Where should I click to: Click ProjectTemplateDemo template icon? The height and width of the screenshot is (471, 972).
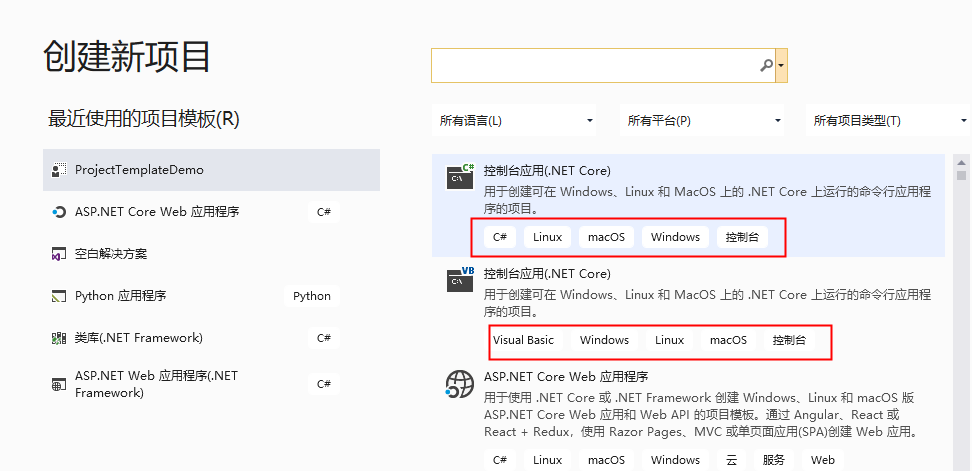(x=58, y=170)
